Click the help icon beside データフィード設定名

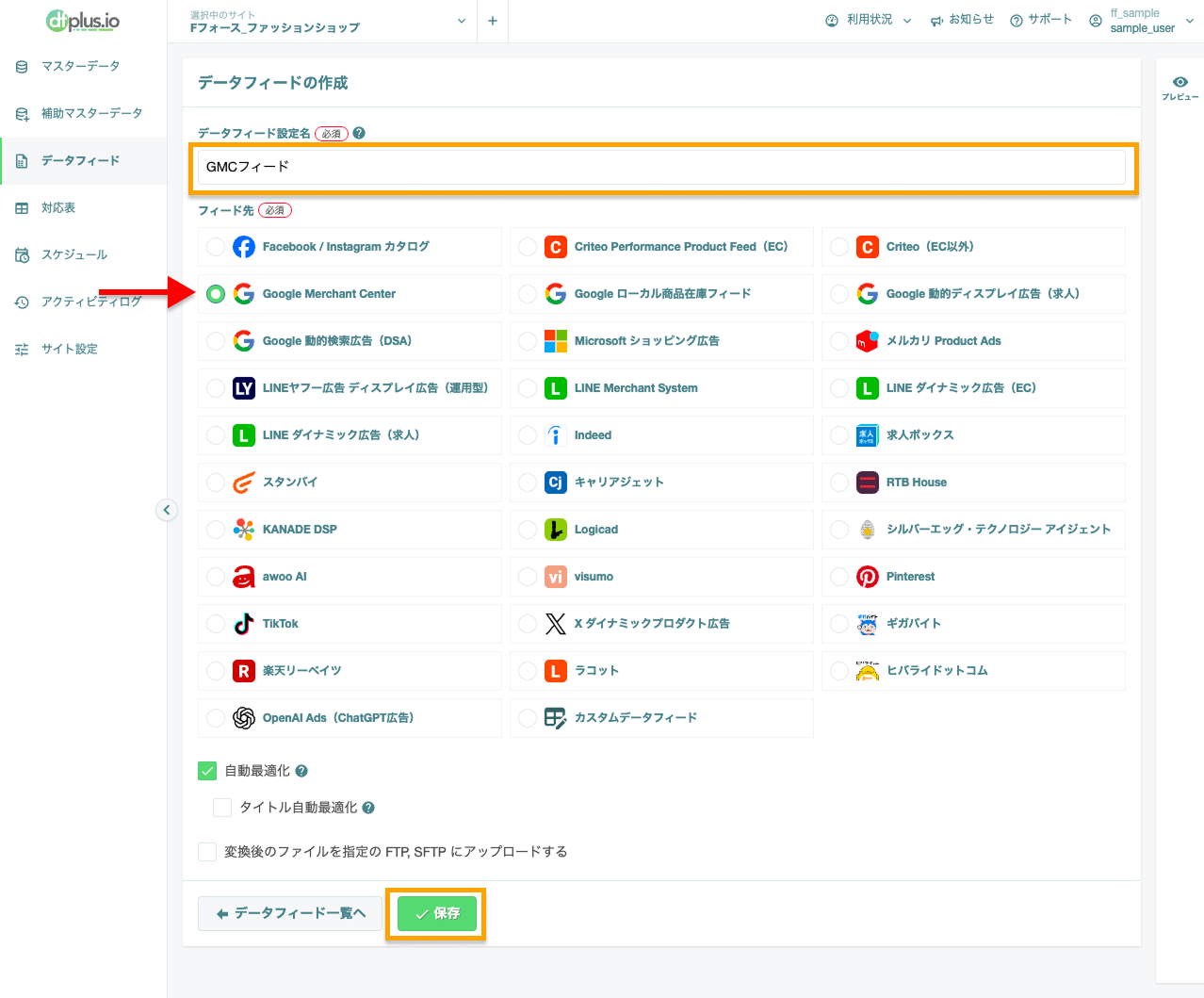coord(359,133)
